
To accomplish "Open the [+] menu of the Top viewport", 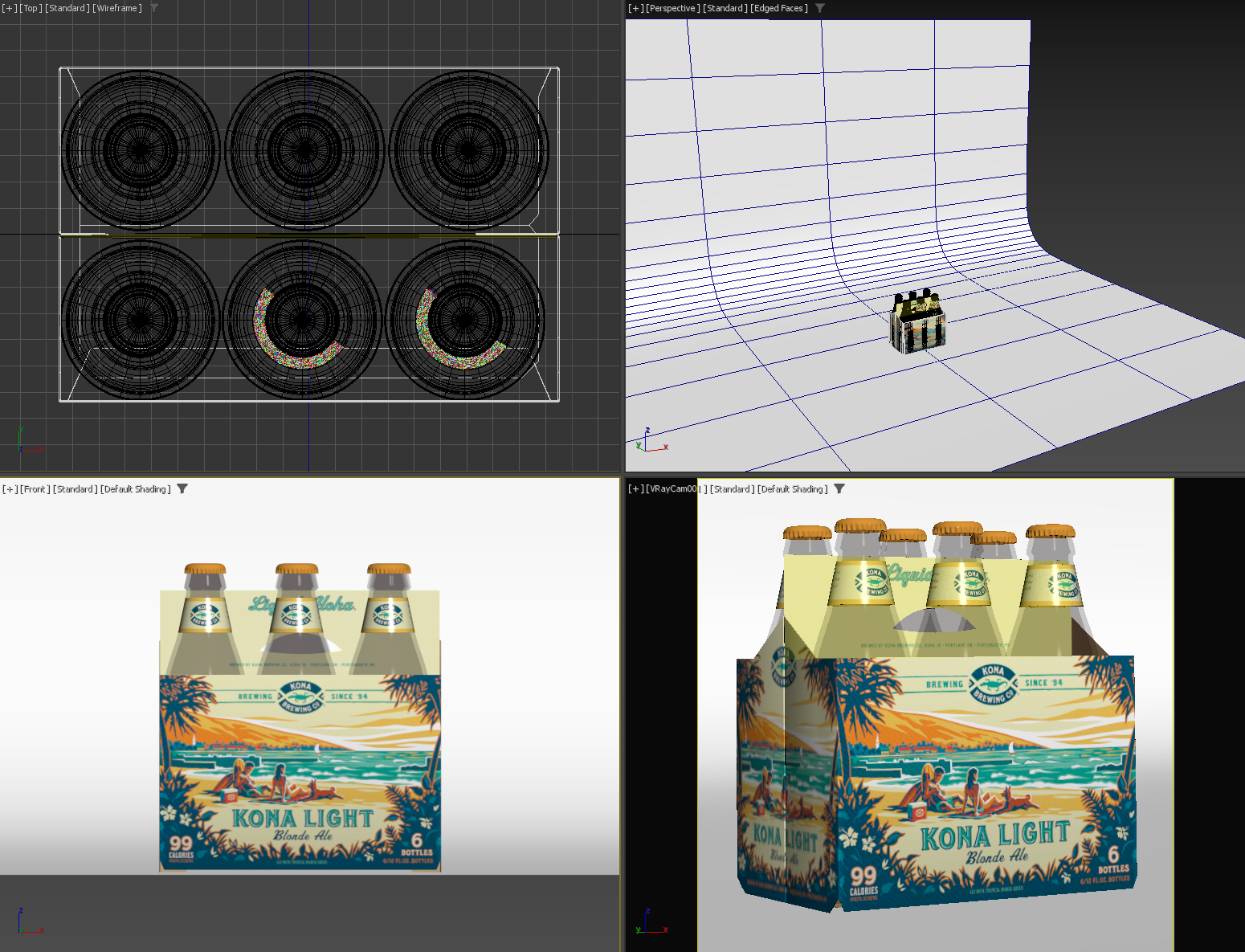I will 10,8.
